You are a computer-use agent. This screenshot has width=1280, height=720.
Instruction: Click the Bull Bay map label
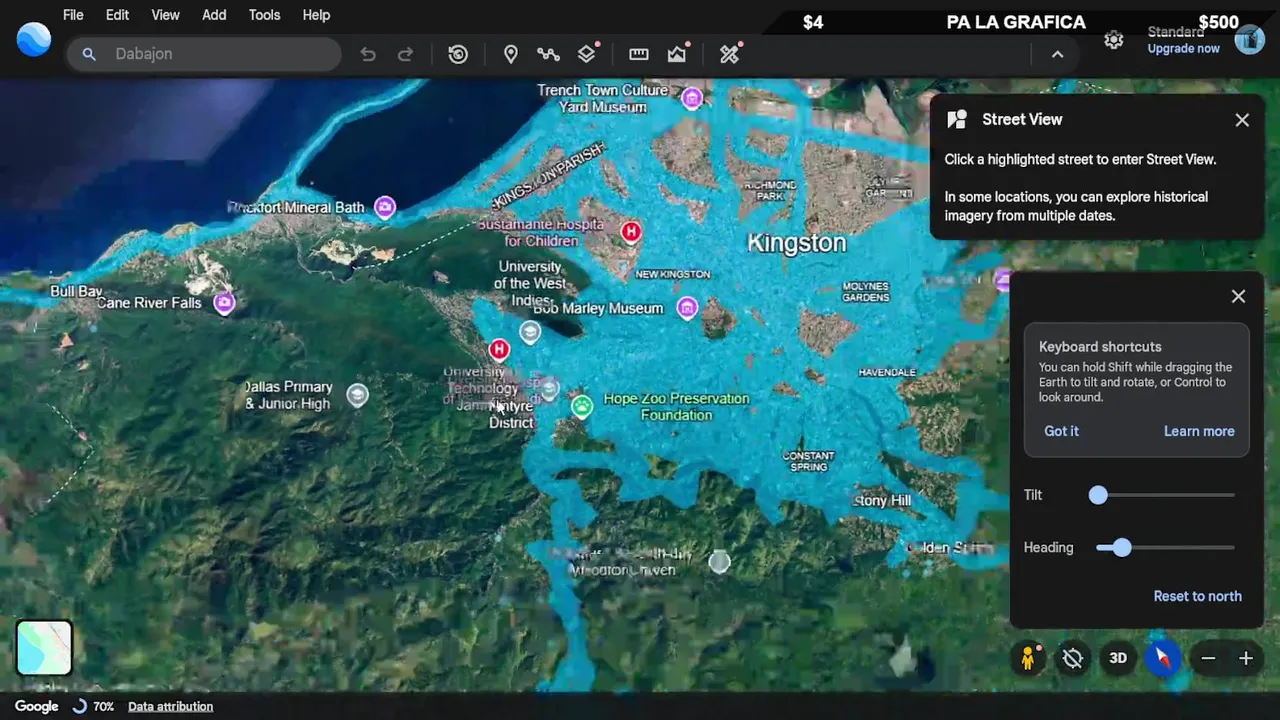pos(76,291)
